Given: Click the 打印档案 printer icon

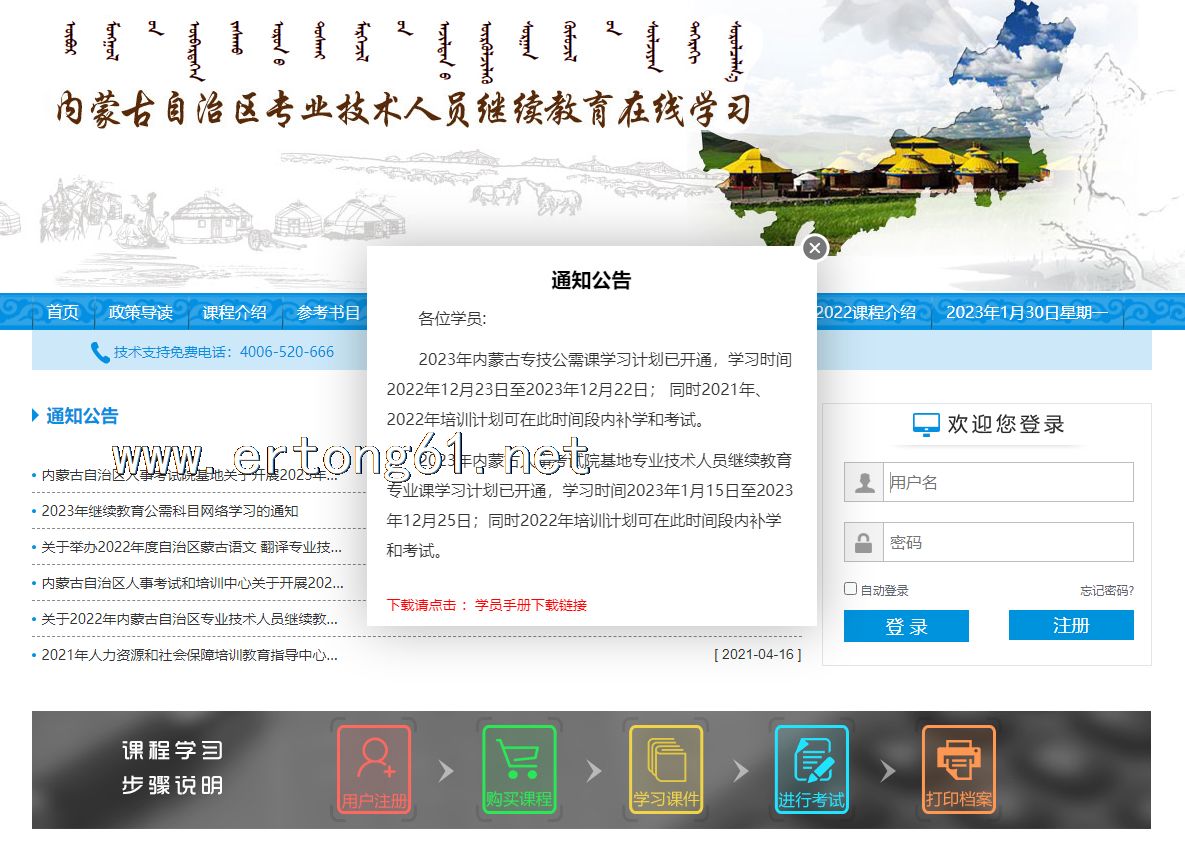Looking at the screenshot, I should coord(958,769).
